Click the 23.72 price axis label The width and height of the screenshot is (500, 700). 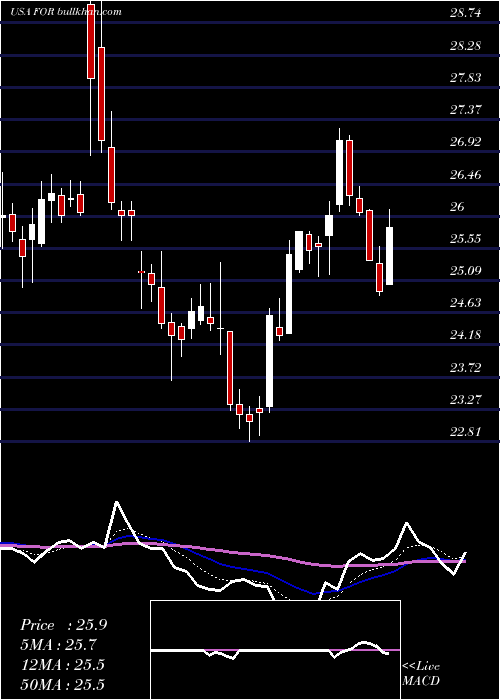point(466,368)
